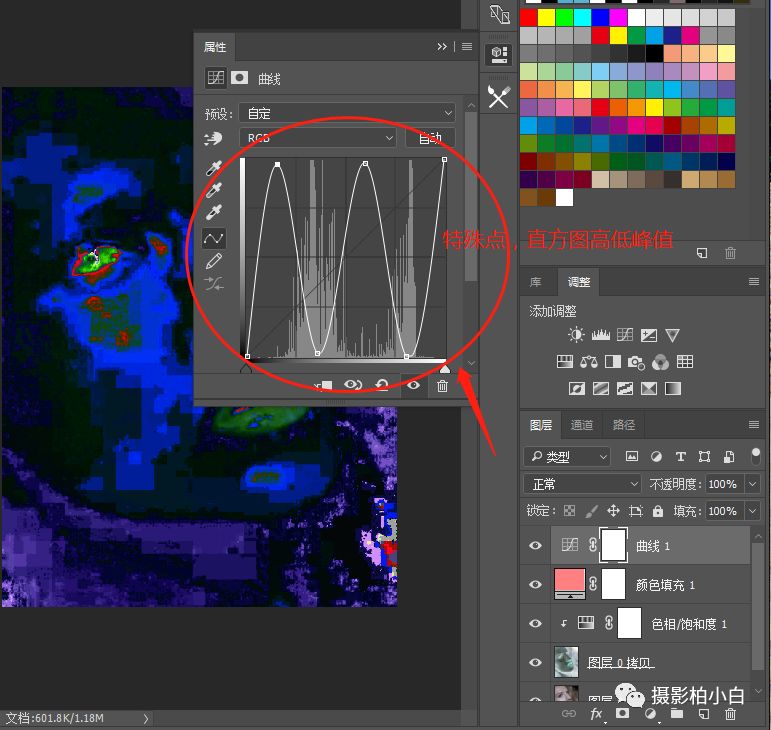Select the 图层 0 拷贝 layer thumbnail
This screenshot has height=730, width=771.
[566, 662]
